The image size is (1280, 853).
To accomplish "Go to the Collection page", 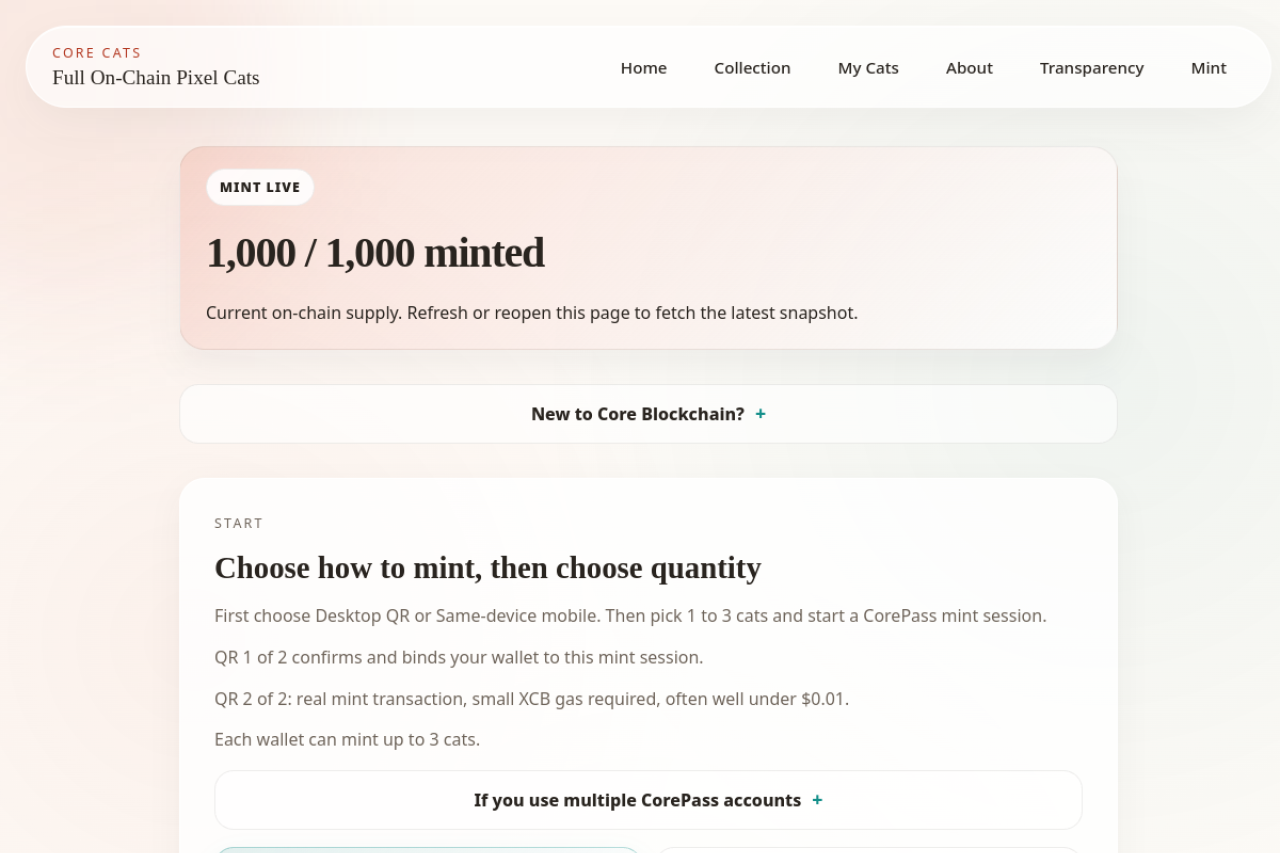I will coord(752,68).
